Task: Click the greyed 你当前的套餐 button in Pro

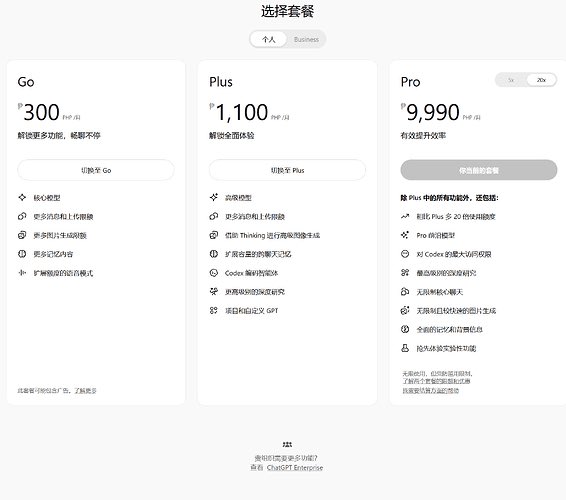Action: click(479, 170)
